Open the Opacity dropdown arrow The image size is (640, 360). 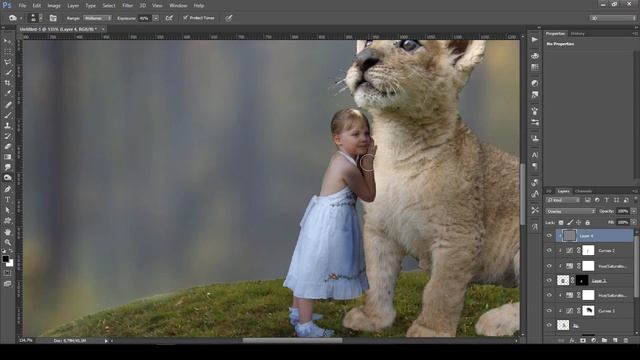633,211
